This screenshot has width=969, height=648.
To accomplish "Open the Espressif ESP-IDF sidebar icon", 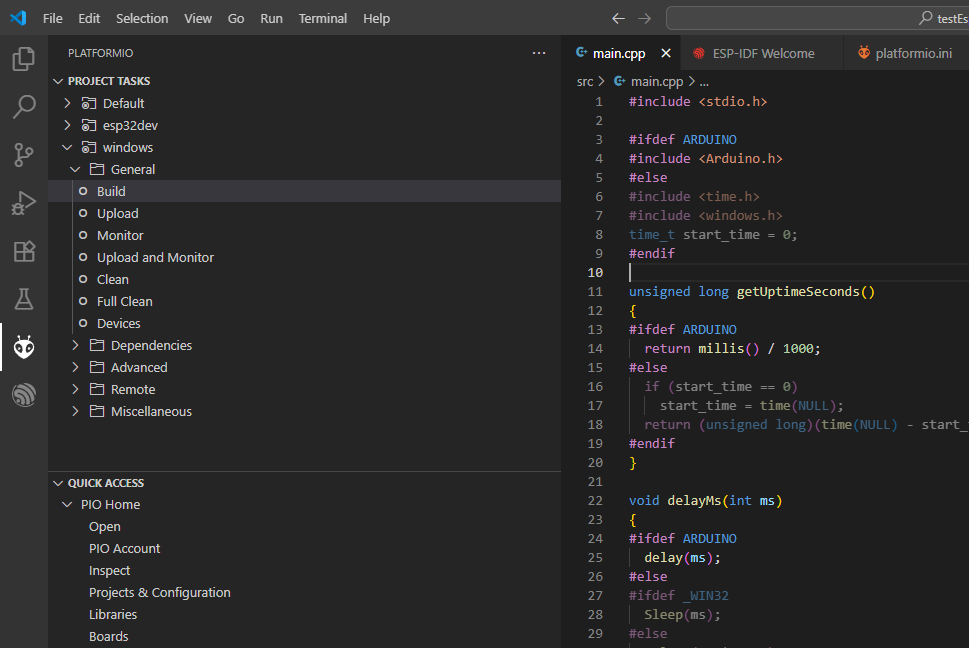I will pyautogui.click(x=23, y=395).
